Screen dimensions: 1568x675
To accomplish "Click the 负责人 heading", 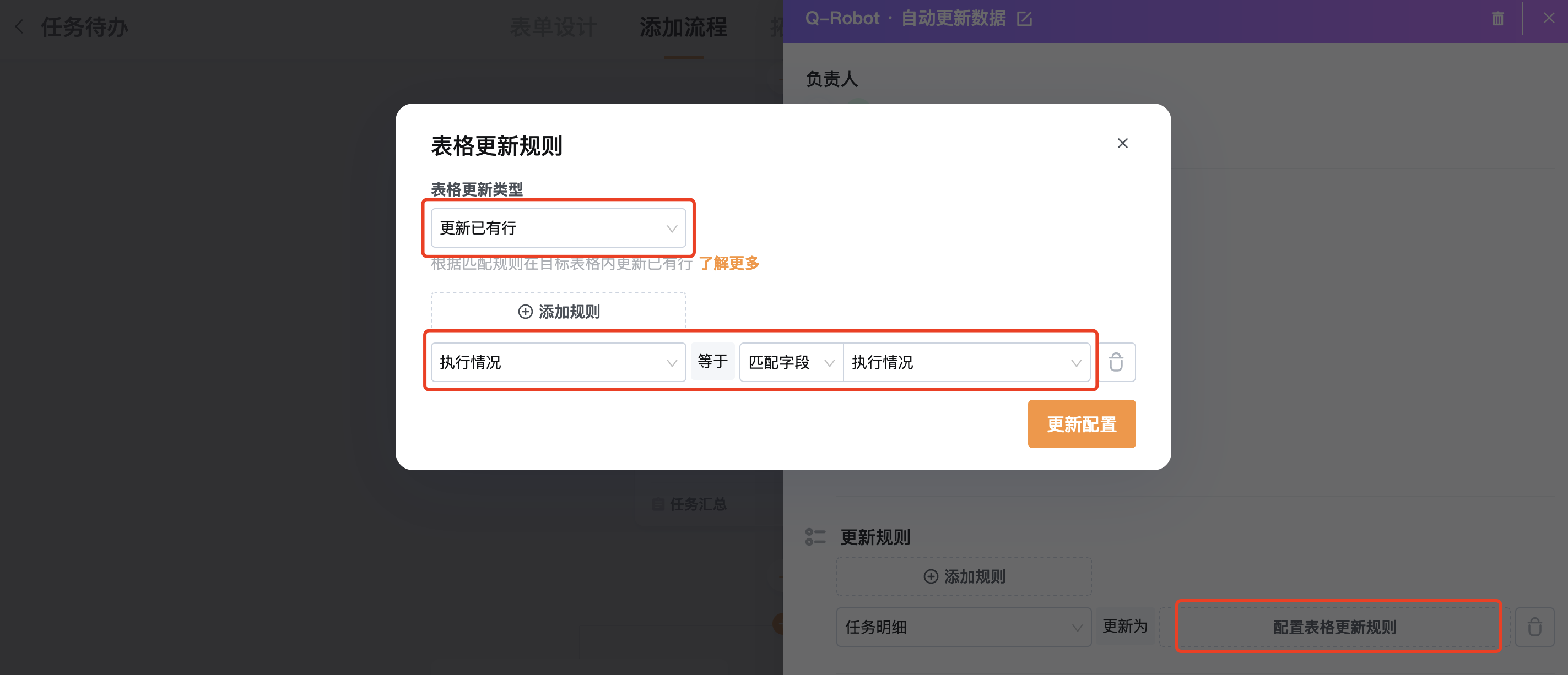I will [x=831, y=79].
